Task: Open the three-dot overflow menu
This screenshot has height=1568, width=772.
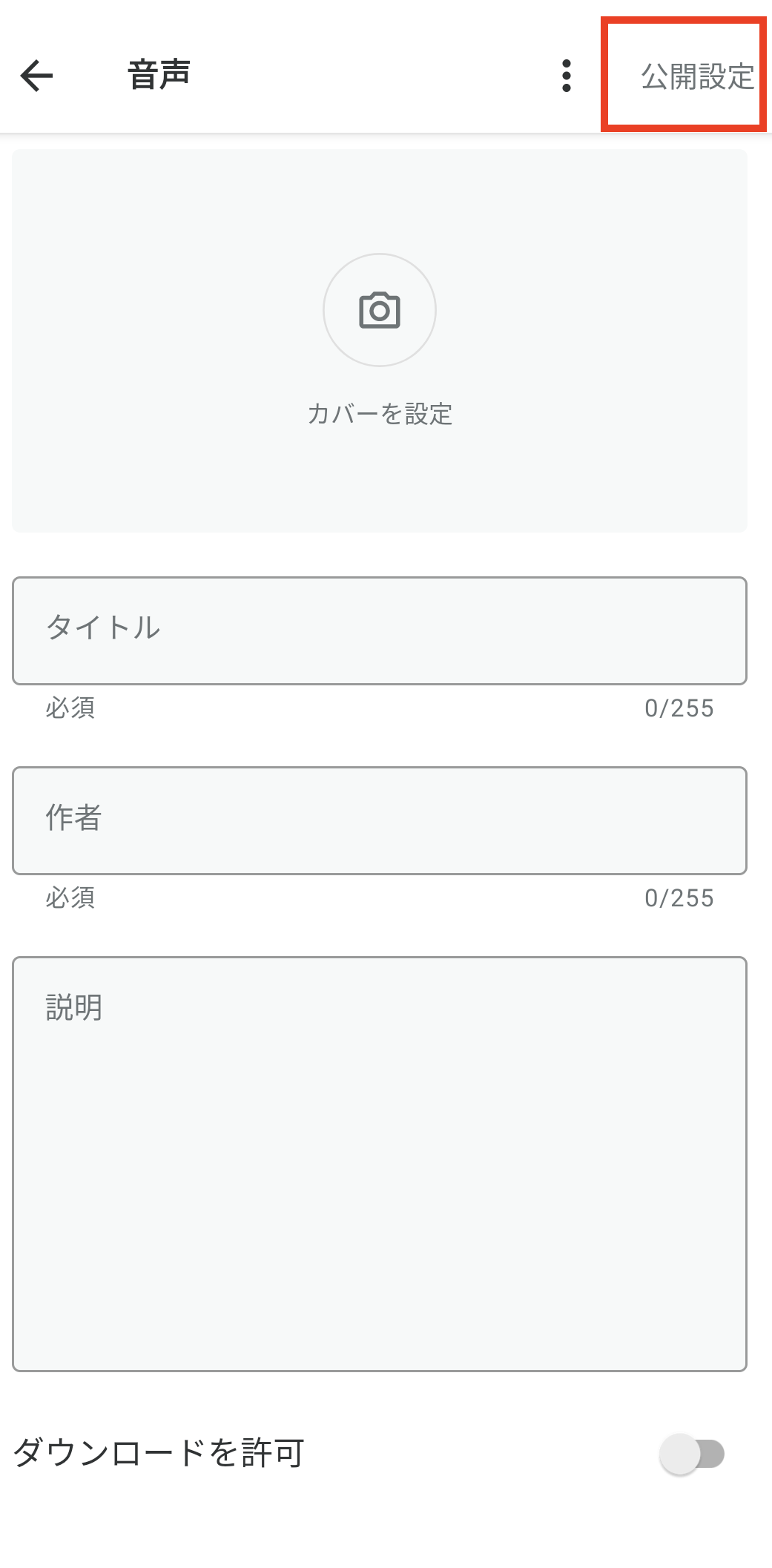Action: (567, 76)
